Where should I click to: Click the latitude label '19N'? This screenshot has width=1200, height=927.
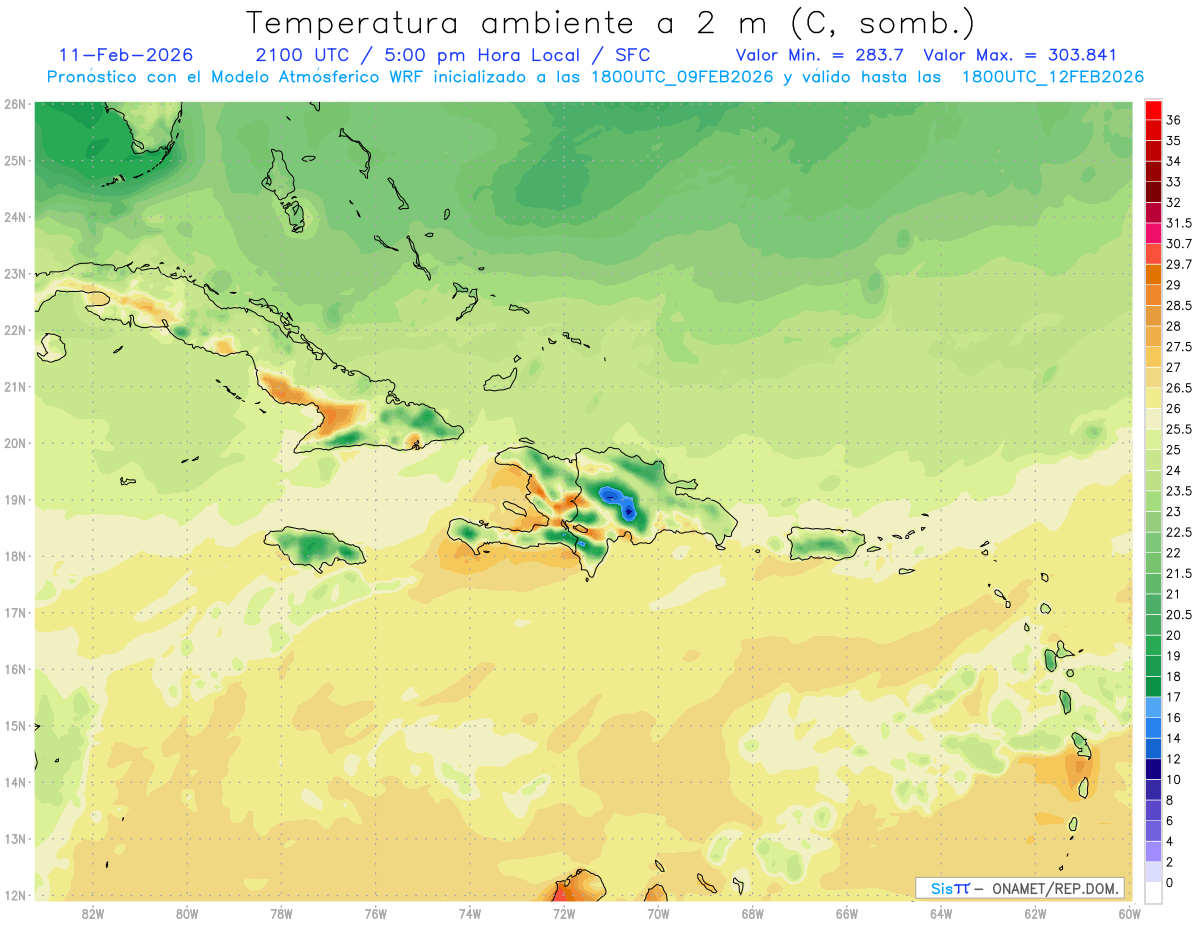click(x=15, y=499)
